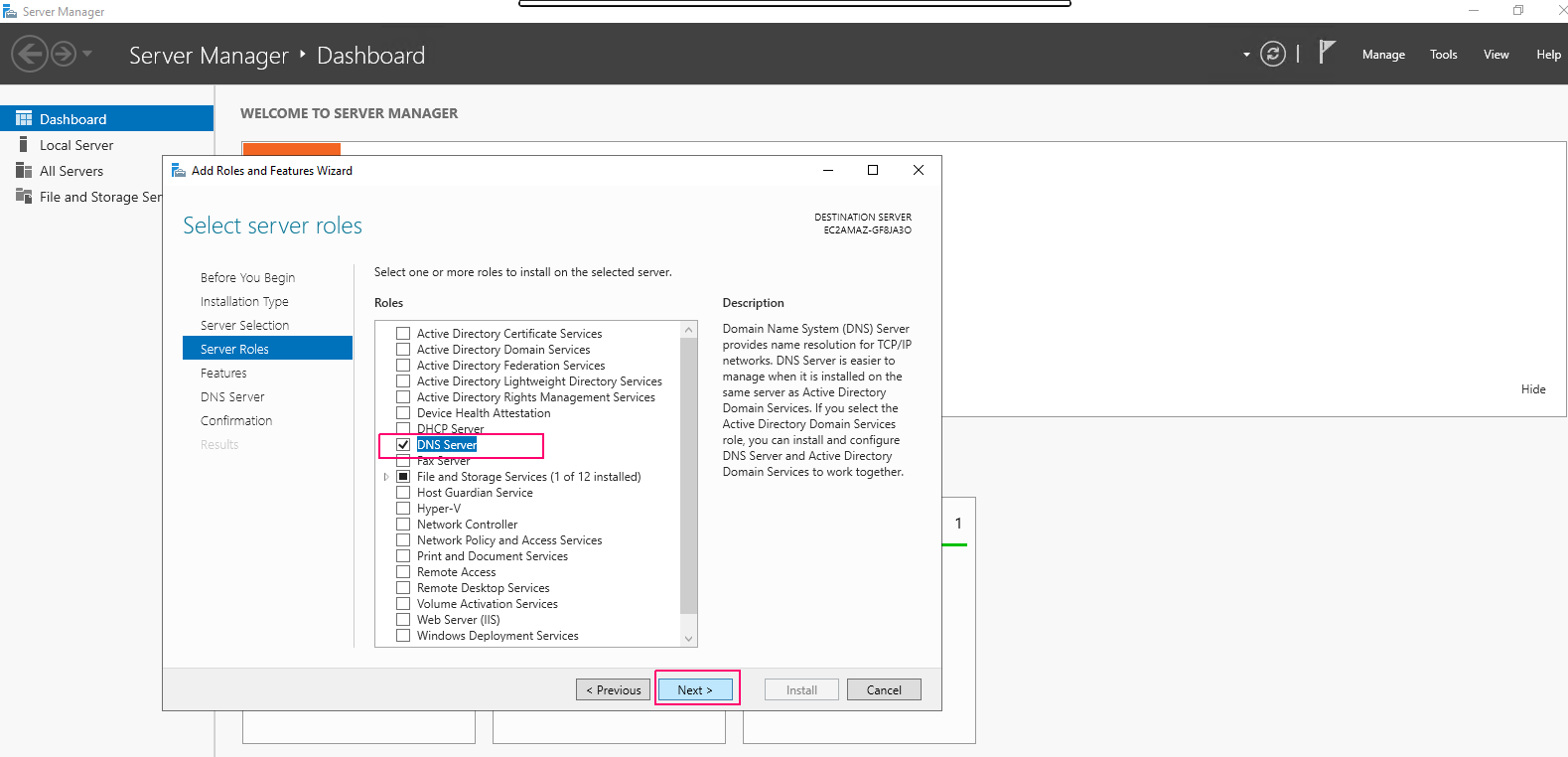Uncheck the DNS Server role checkbox
The image size is (1568, 757).
[403, 445]
